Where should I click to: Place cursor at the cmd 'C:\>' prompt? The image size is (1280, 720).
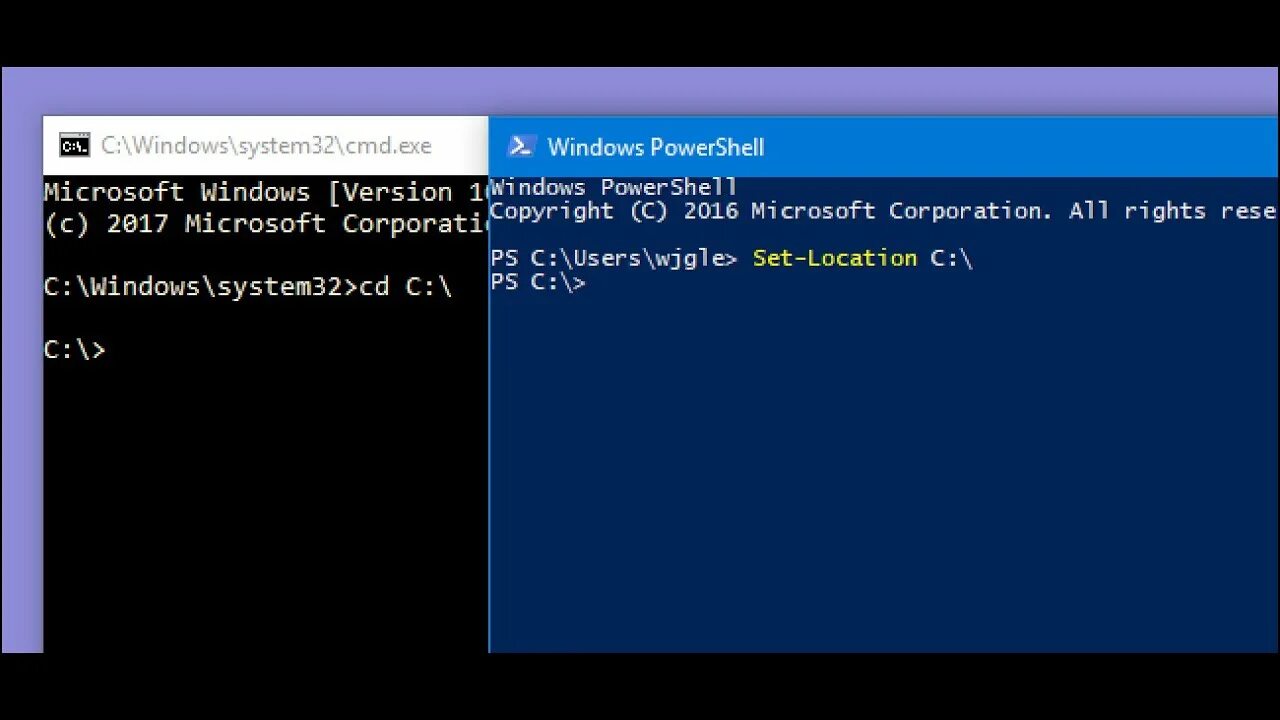pyautogui.click(x=75, y=350)
